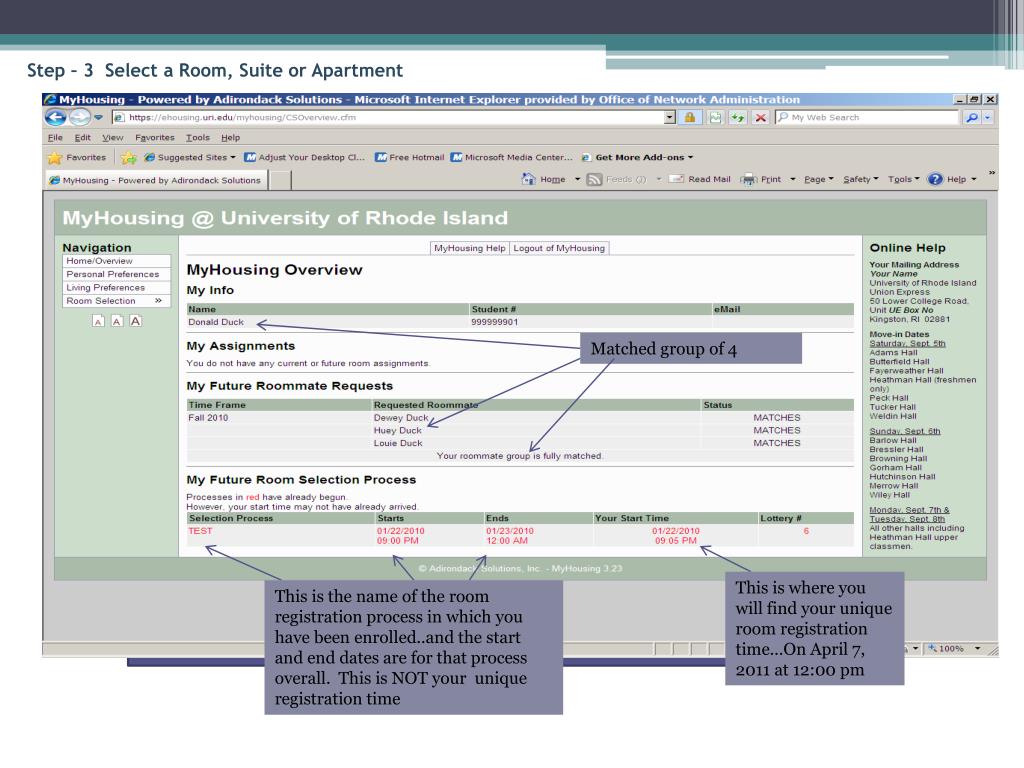Viewport: 1024px width, 768px height.
Task: Open the Favorites menu
Action: coord(155,138)
